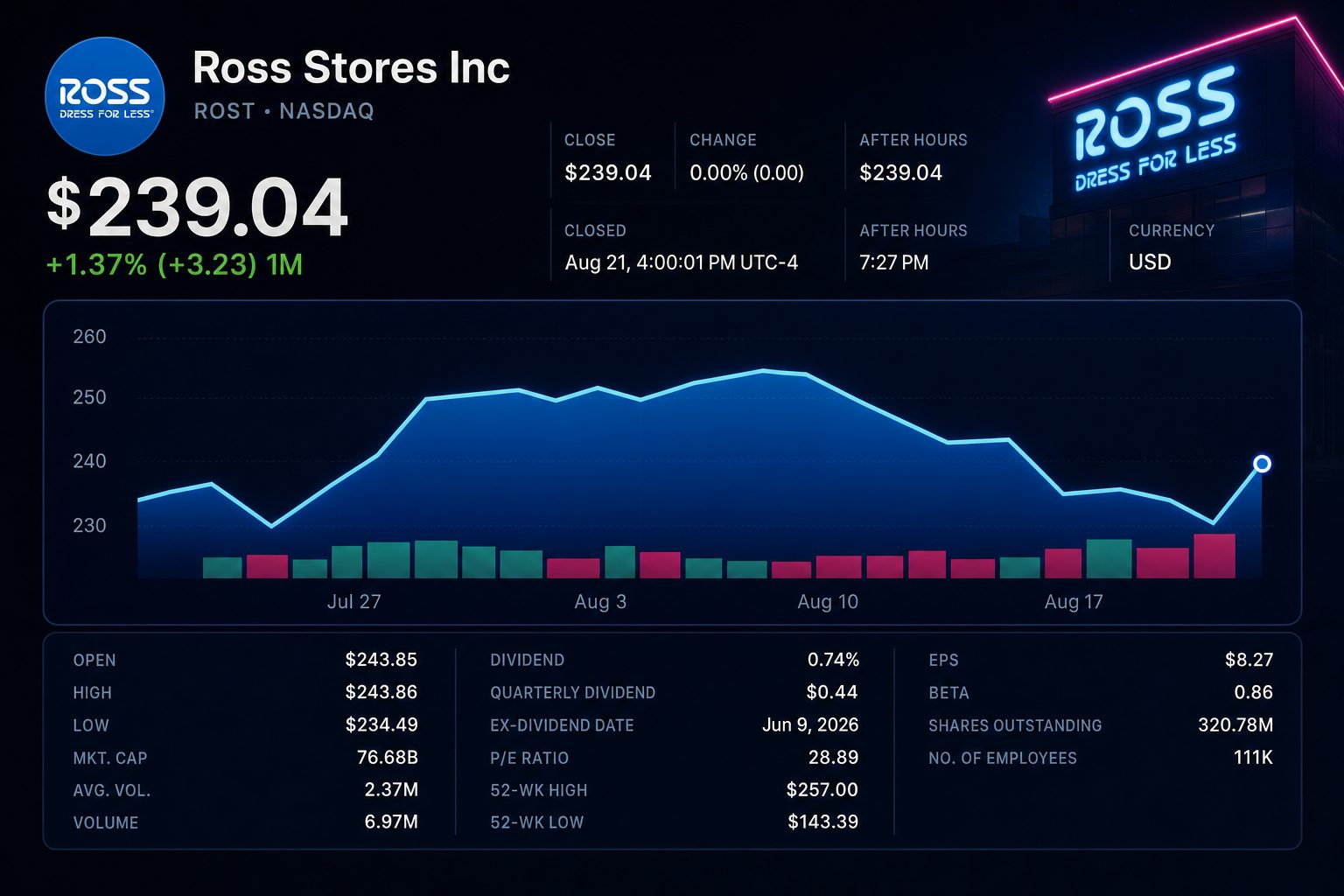Viewport: 1344px width, 896px height.
Task: Click the 52-WK LOW label
Action: pyautogui.click(x=536, y=822)
